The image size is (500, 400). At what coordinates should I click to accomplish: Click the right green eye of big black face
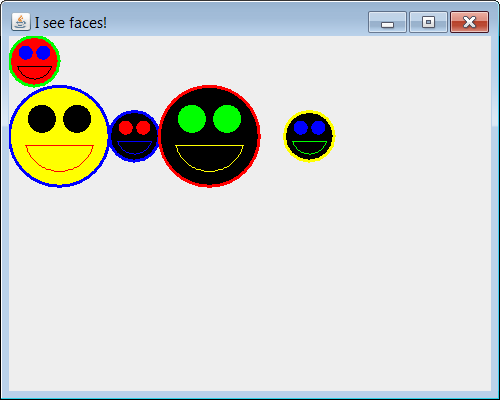pos(227,119)
